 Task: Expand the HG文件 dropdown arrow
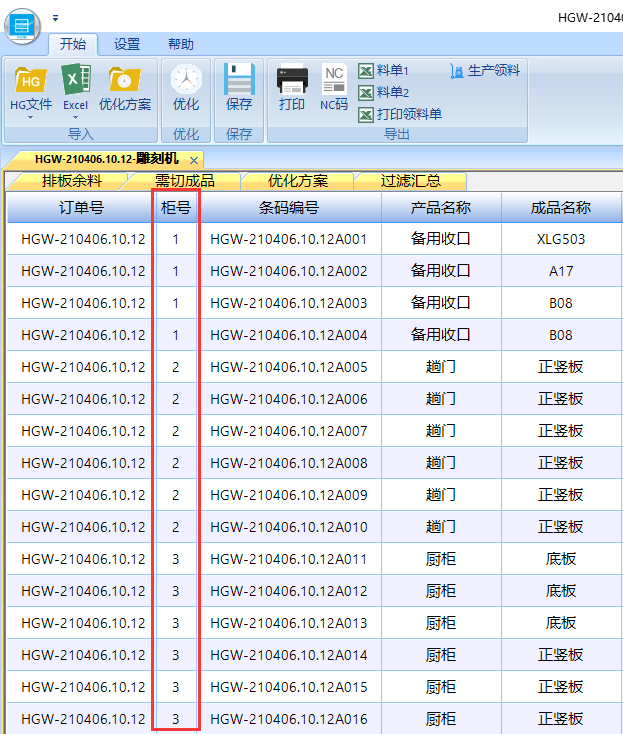click(30, 117)
